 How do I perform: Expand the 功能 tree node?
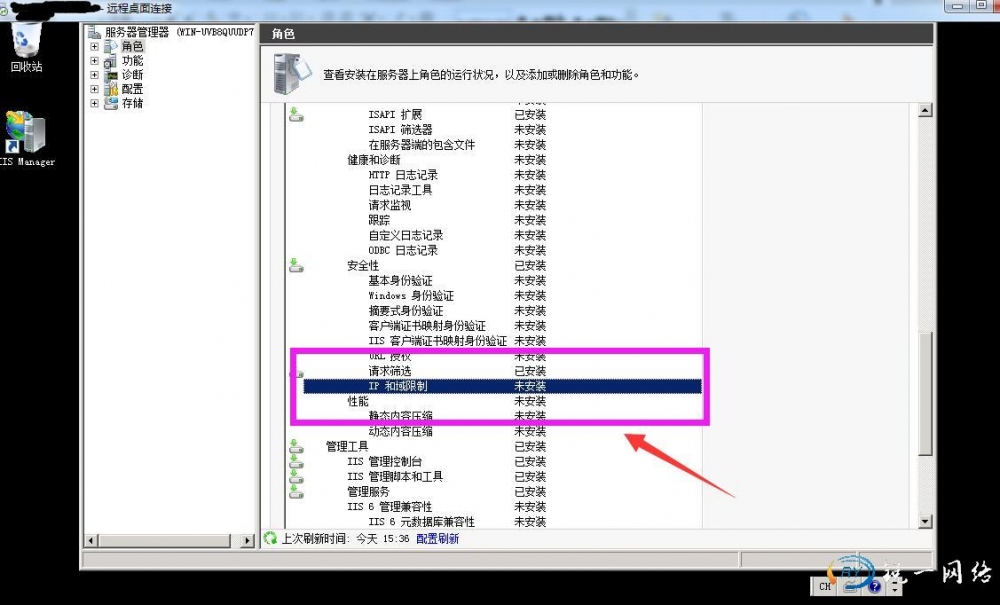click(95, 60)
